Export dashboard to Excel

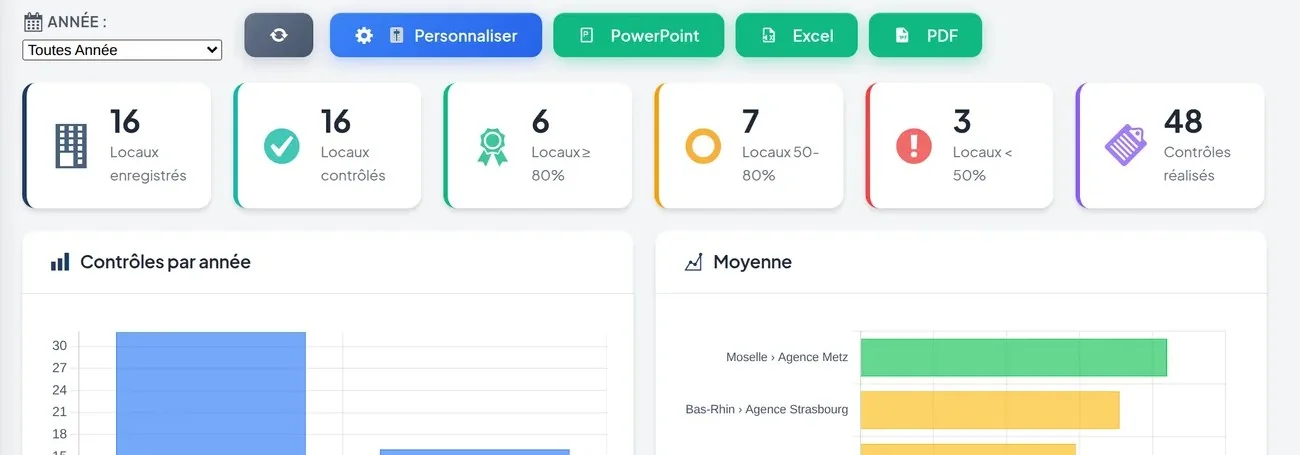796,35
